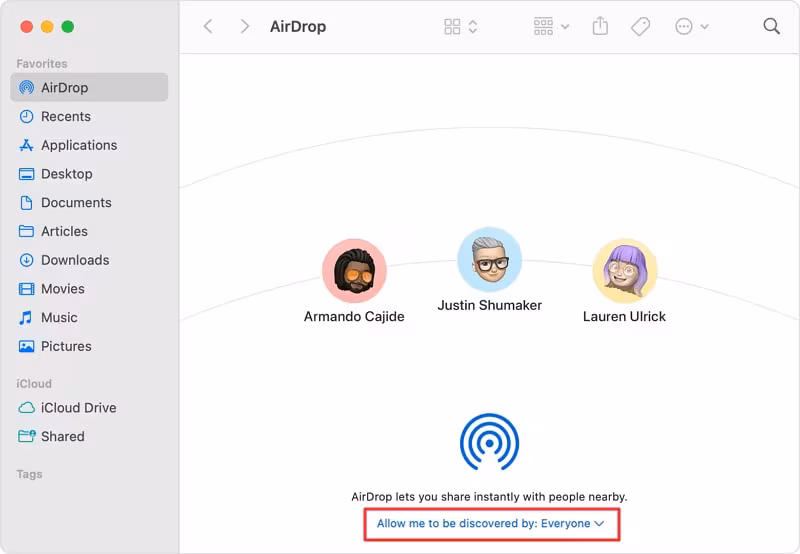Open Recents in the sidebar

pos(89,116)
